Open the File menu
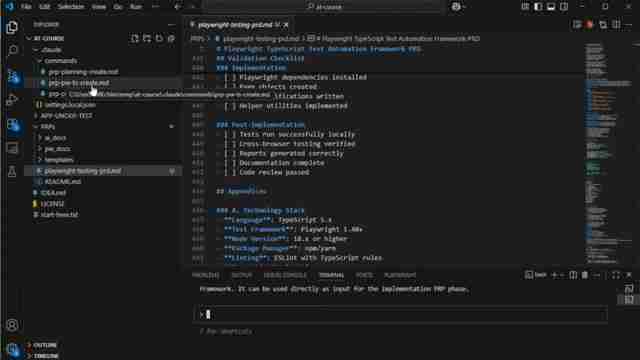This screenshot has width=640, height=360. tap(26, 7)
